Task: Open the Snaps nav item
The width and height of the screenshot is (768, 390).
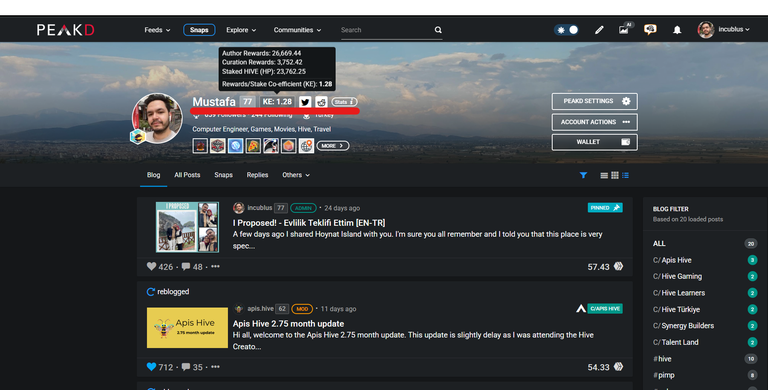Action: coord(199,30)
